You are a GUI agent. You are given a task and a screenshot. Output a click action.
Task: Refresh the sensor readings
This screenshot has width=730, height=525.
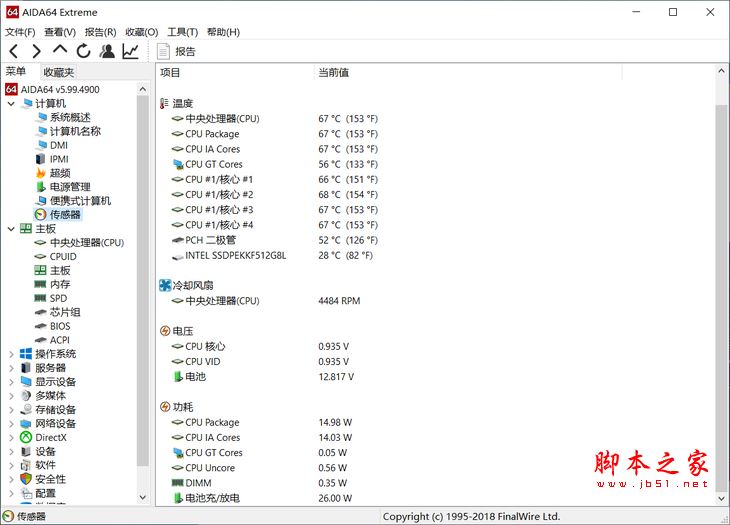pos(84,51)
